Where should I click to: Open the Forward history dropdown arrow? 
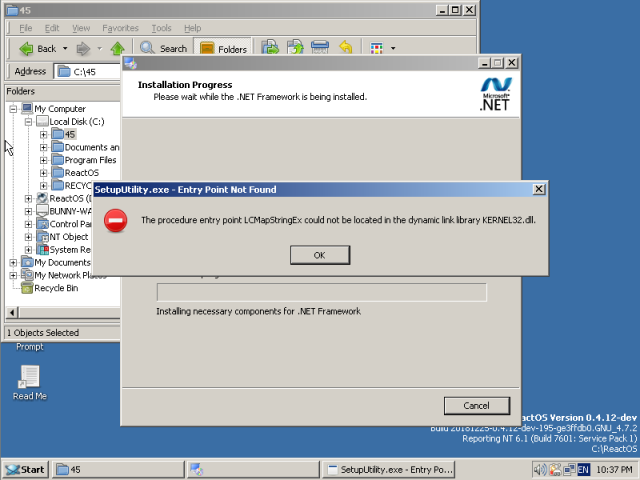pyautogui.click(x=100, y=49)
